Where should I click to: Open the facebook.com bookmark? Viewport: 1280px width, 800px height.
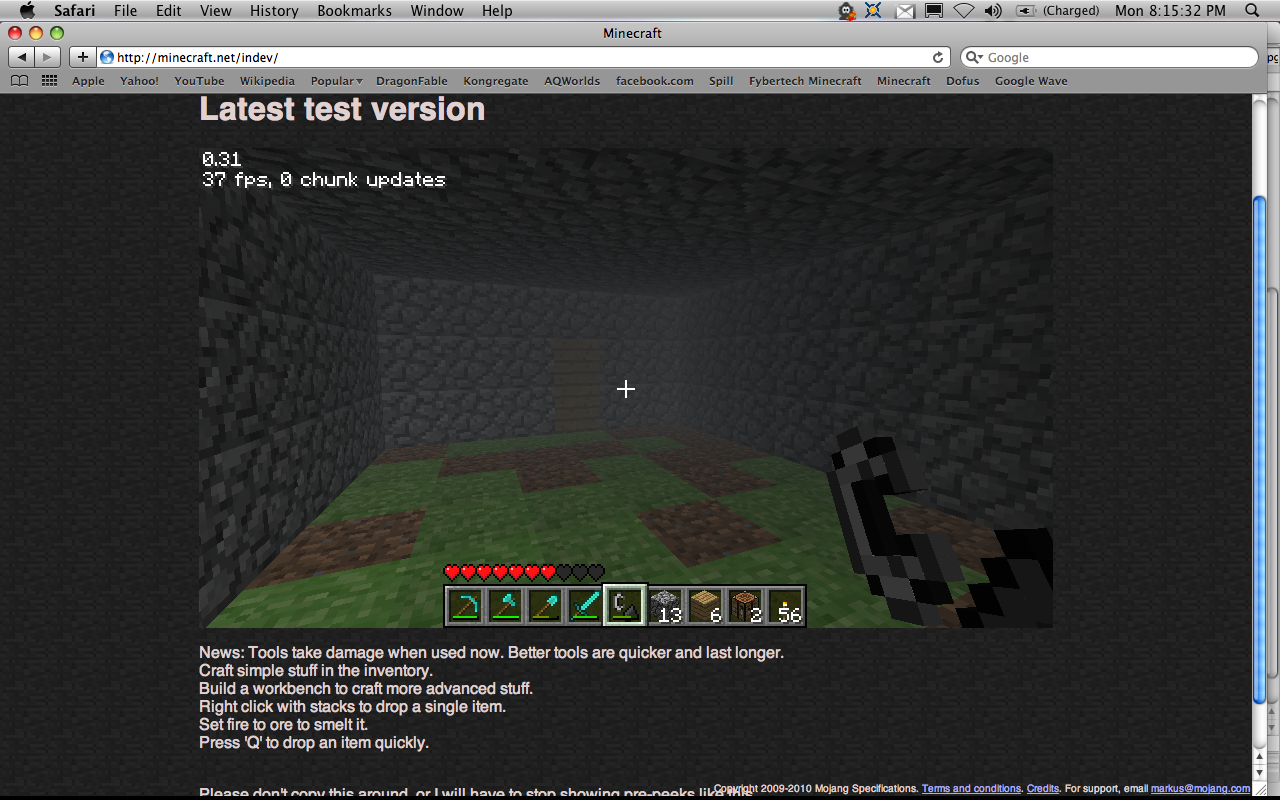pyautogui.click(x=654, y=81)
